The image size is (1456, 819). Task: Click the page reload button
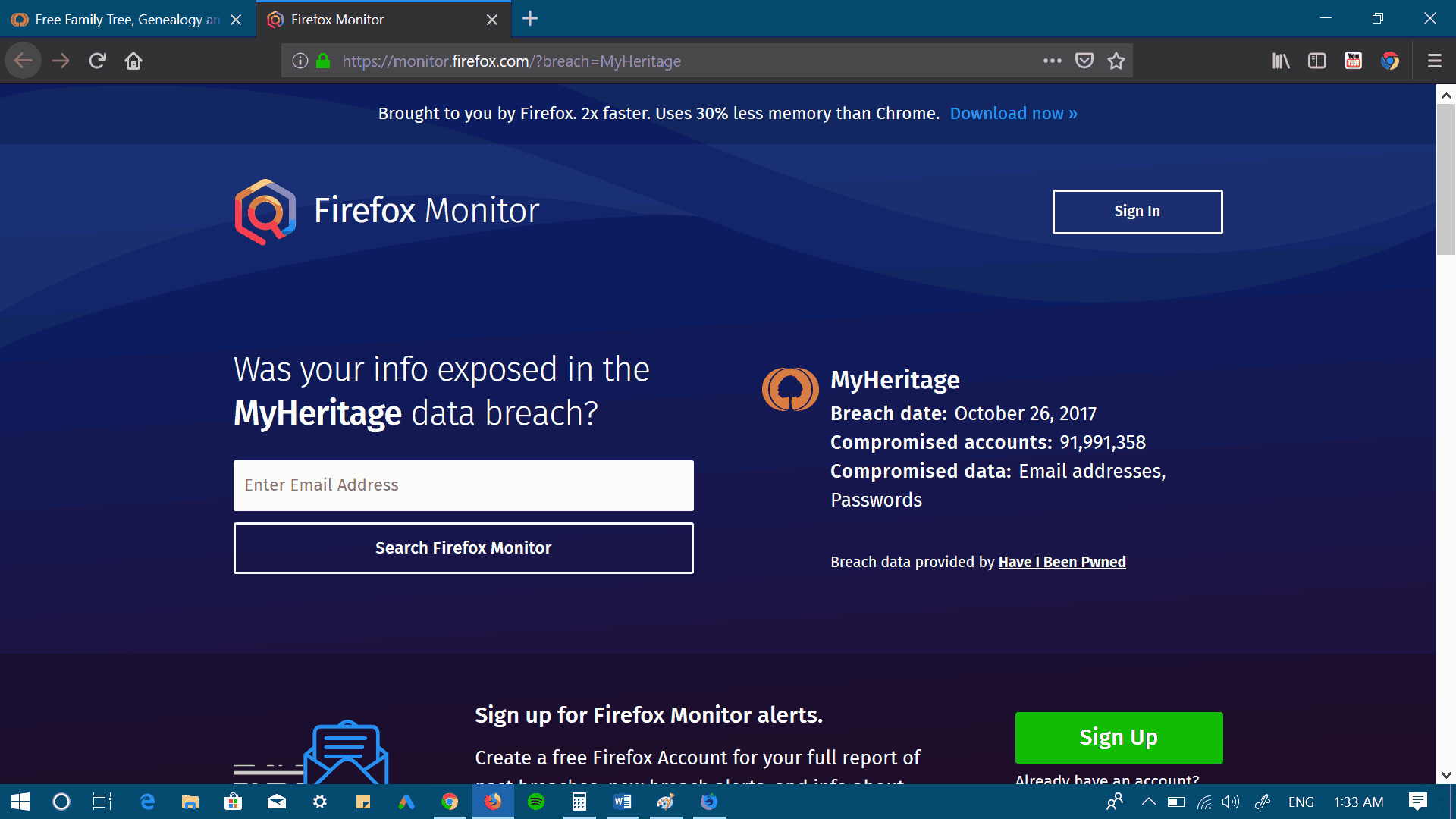pos(97,61)
